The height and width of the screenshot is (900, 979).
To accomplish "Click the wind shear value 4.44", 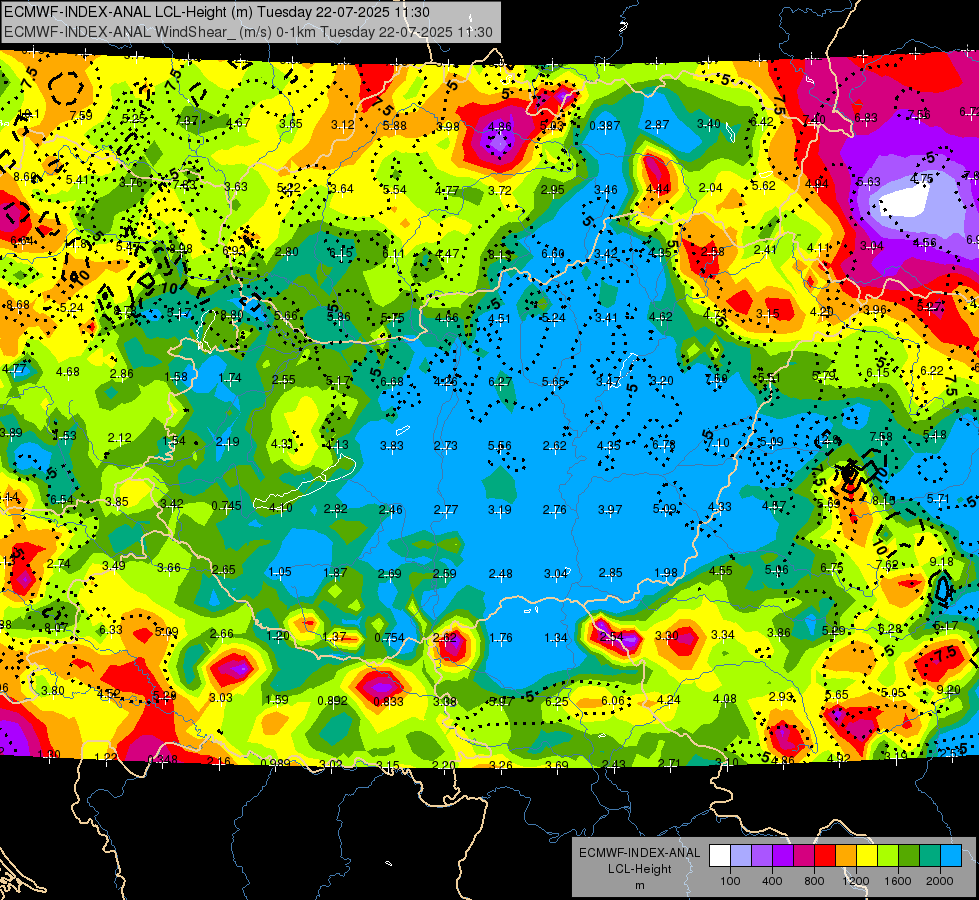I will pos(658,189).
